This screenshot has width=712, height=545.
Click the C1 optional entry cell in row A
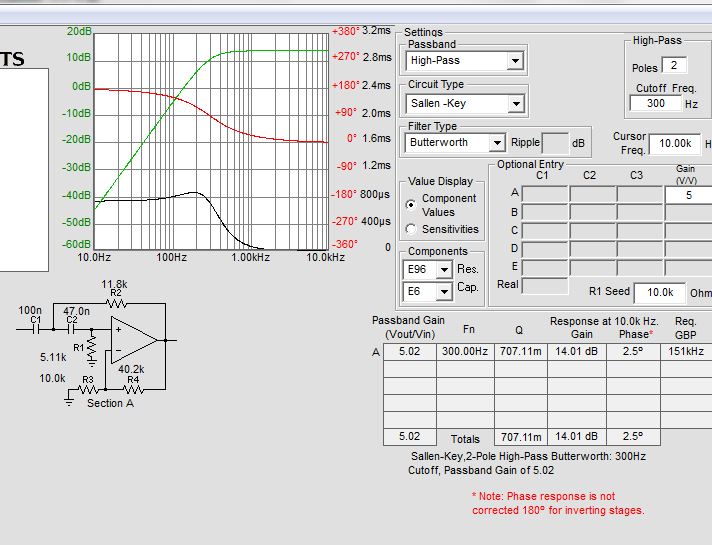pos(545,194)
